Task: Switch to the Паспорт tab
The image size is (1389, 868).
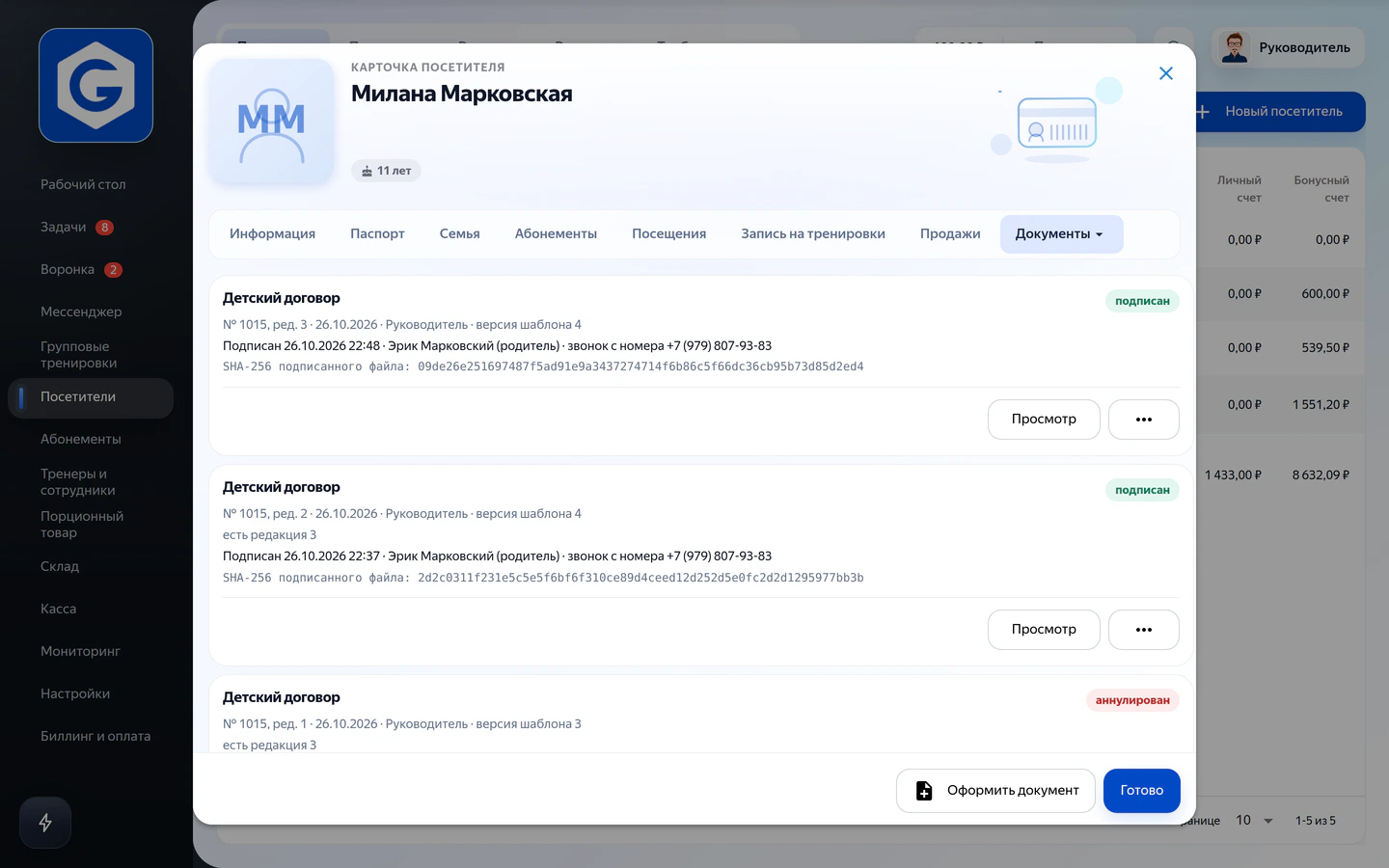Action: (x=377, y=234)
